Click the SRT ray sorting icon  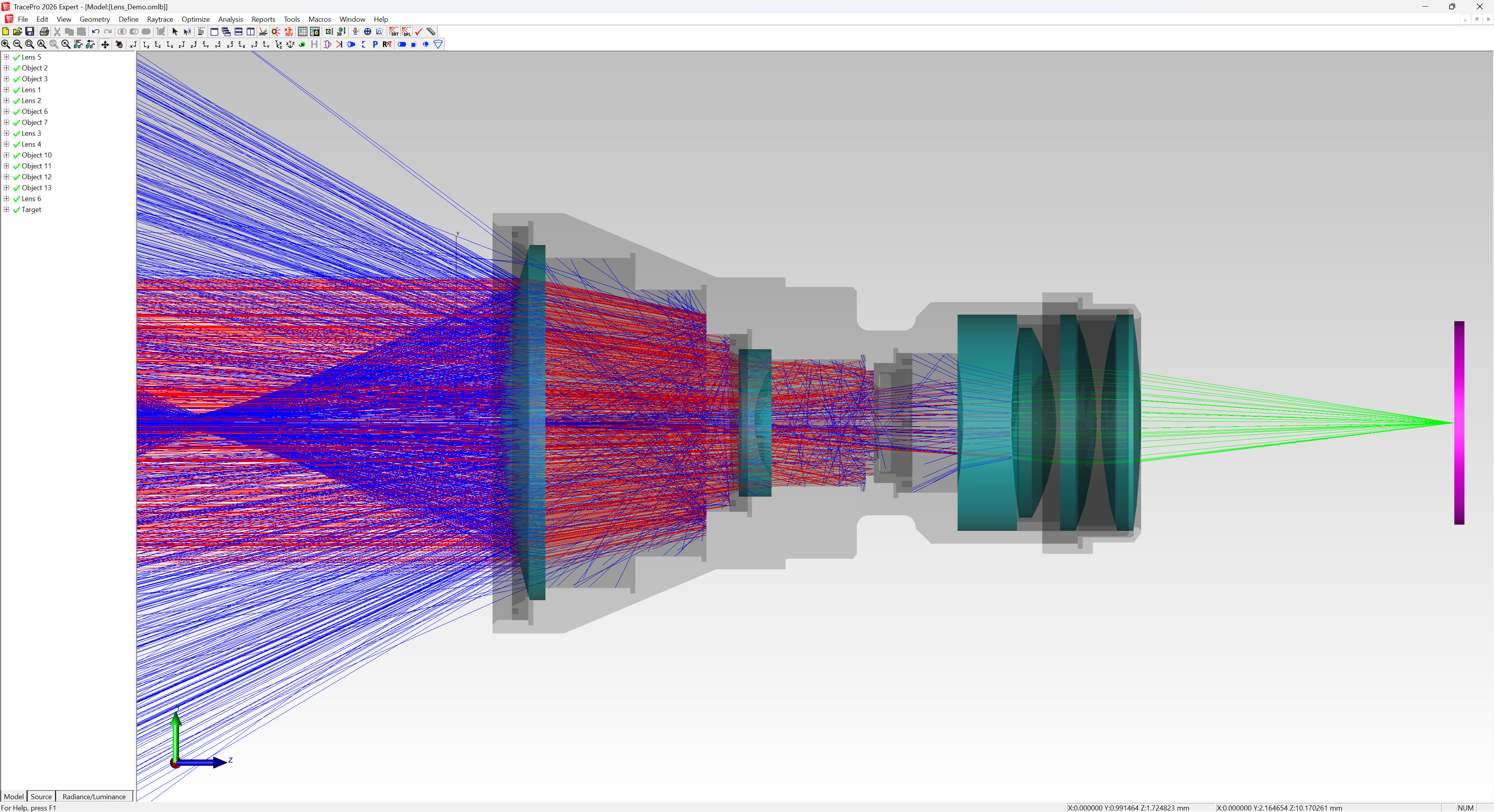tap(394, 32)
